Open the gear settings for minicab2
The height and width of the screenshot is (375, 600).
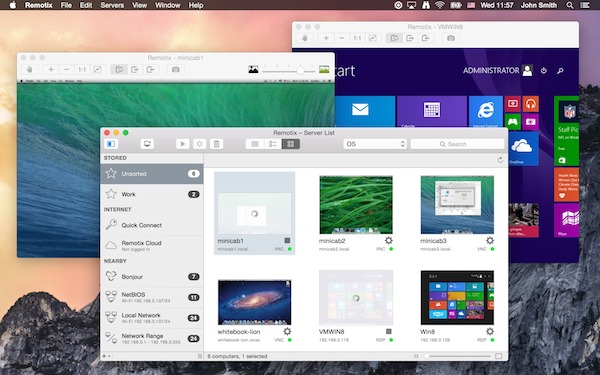(x=389, y=240)
